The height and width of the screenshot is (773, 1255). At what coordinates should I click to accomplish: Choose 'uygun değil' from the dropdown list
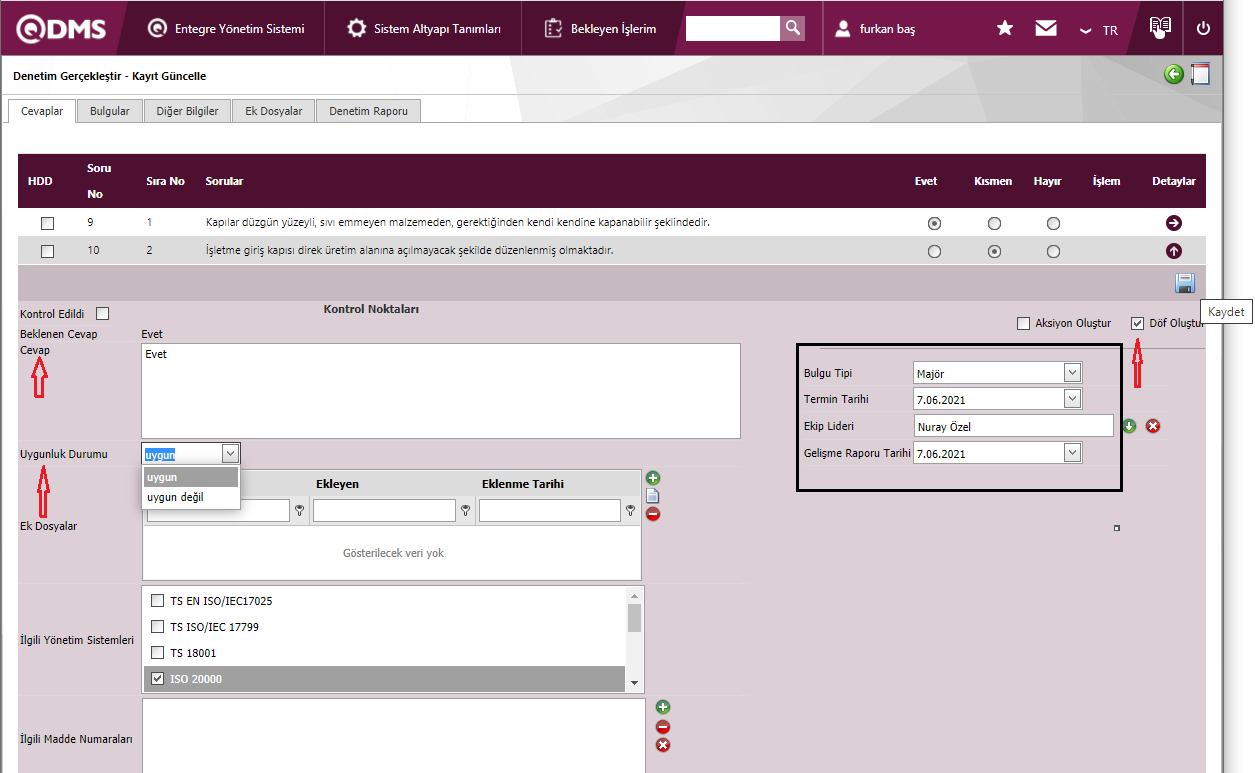(176, 497)
